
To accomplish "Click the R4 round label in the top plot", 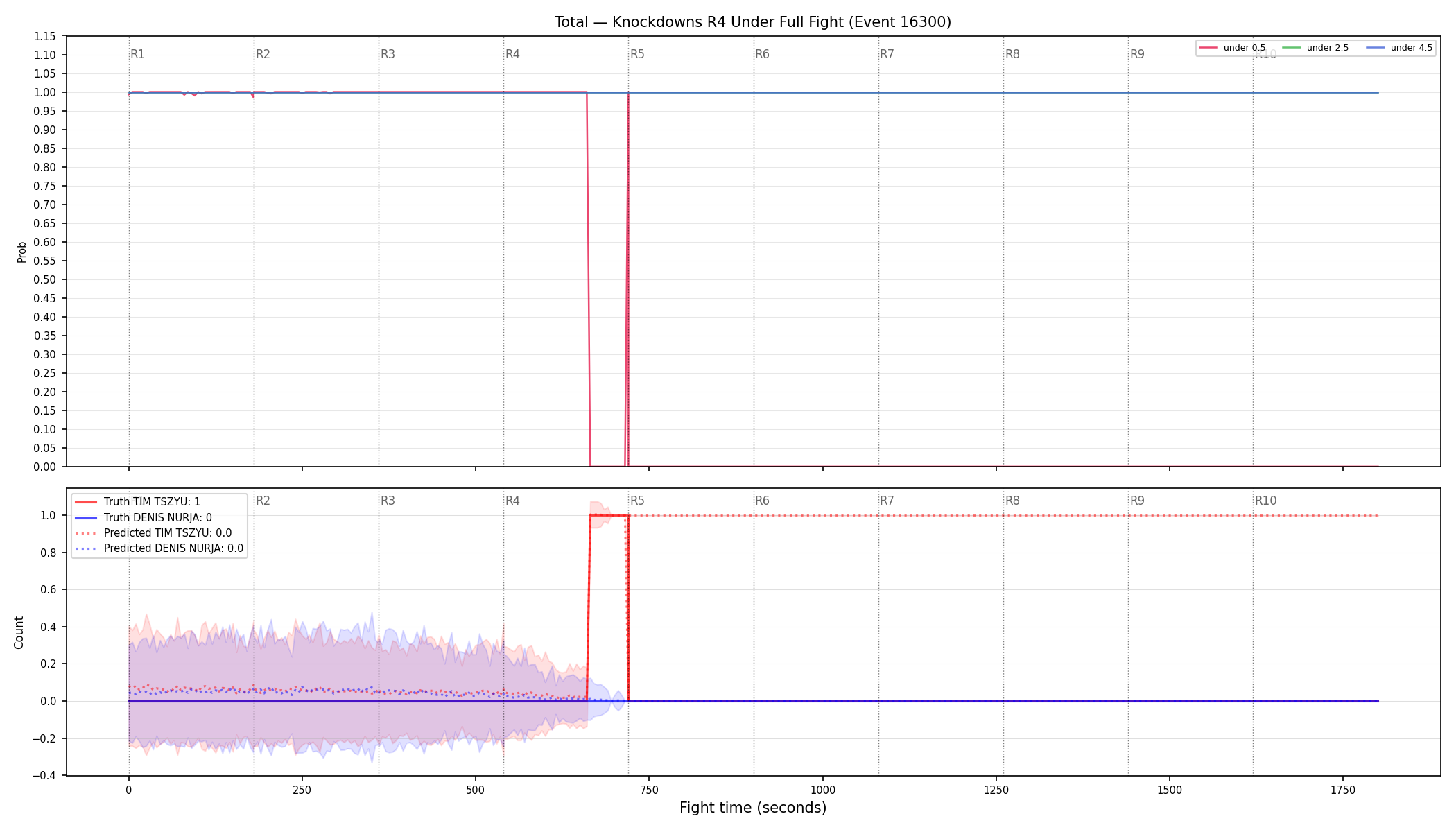I will tap(512, 54).
